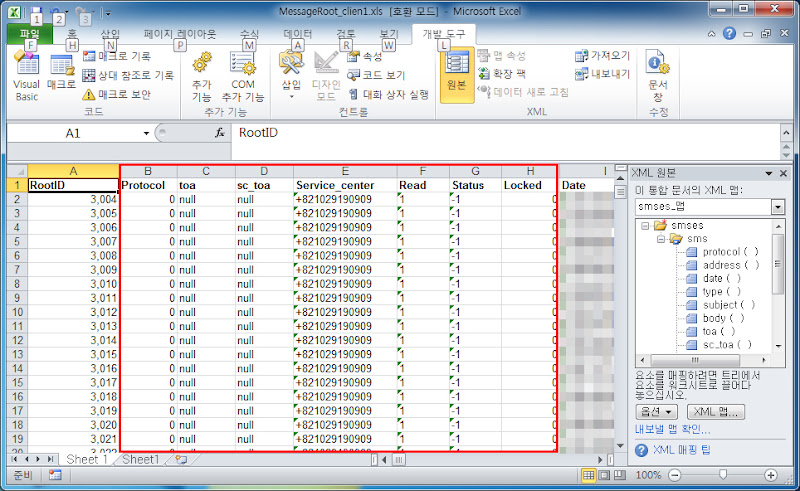The width and height of the screenshot is (800, 491).
Task: Select the sc_toa element in XML tree
Action: [x=718, y=345]
